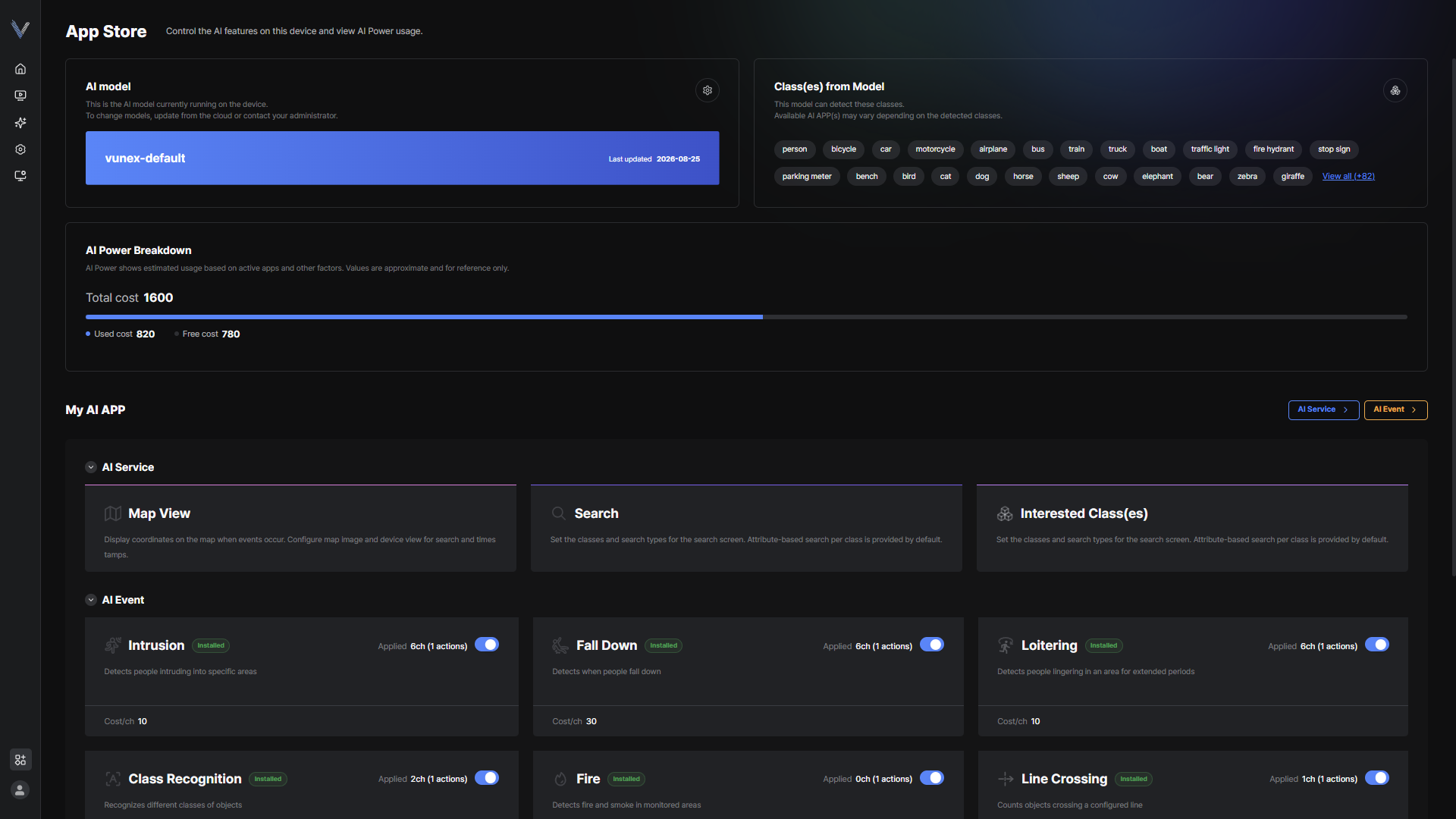Click the Vunex logo in the sidebar
This screenshot has width=1456, height=819.
(x=20, y=29)
